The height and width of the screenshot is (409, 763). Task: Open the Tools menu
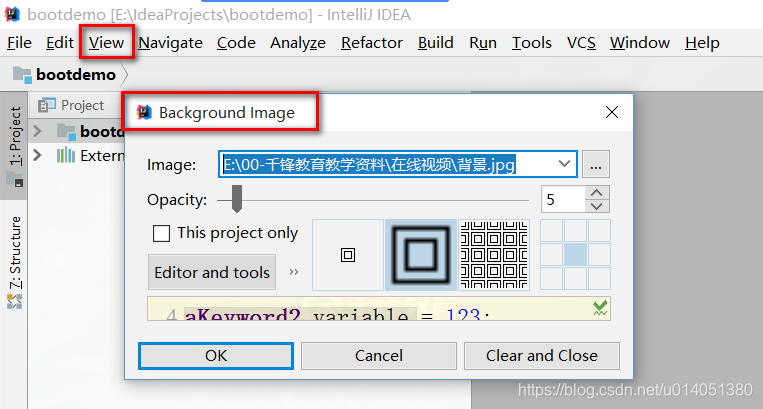coord(531,43)
